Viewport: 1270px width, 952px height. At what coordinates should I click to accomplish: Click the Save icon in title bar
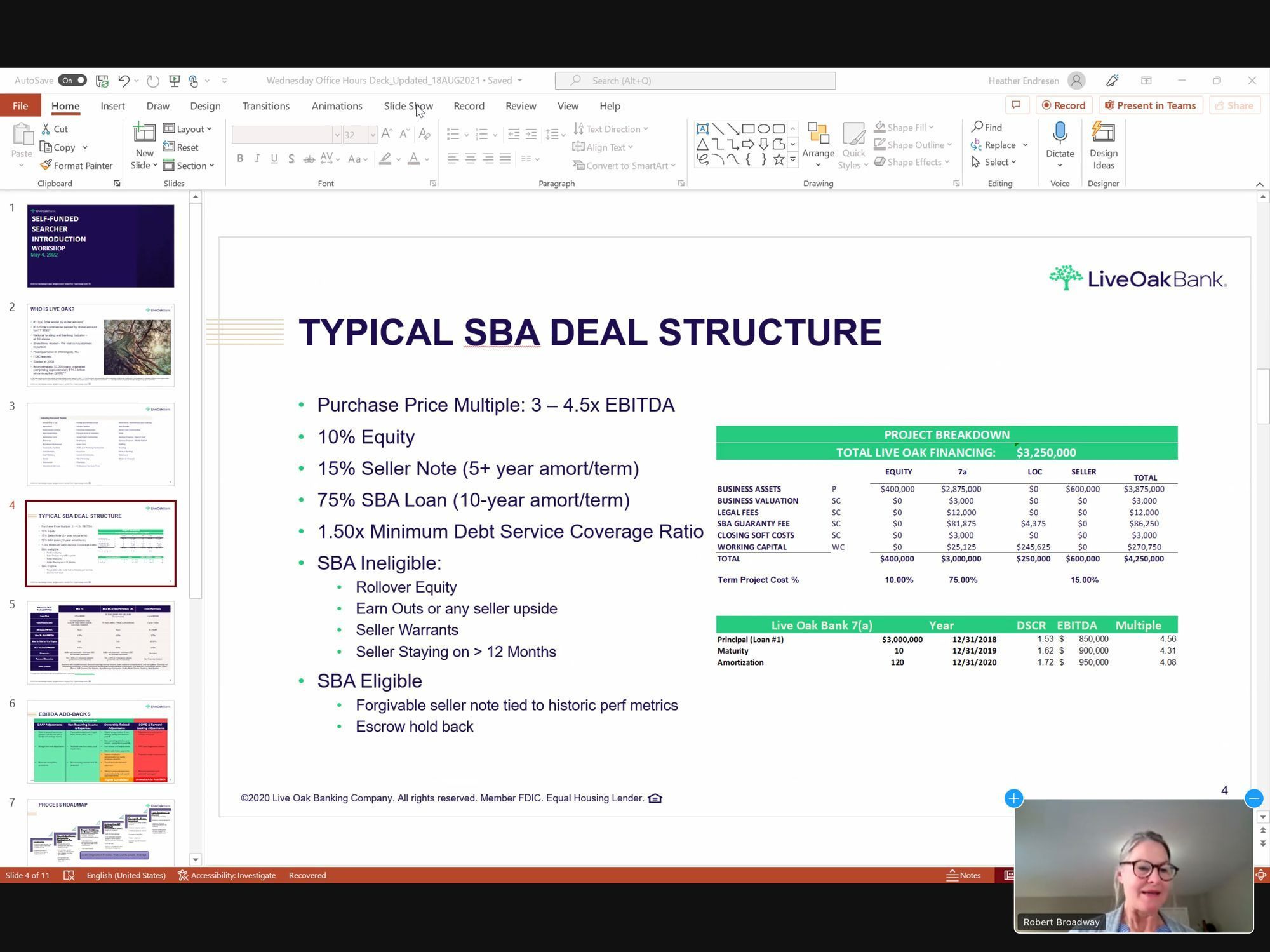pyautogui.click(x=102, y=81)
